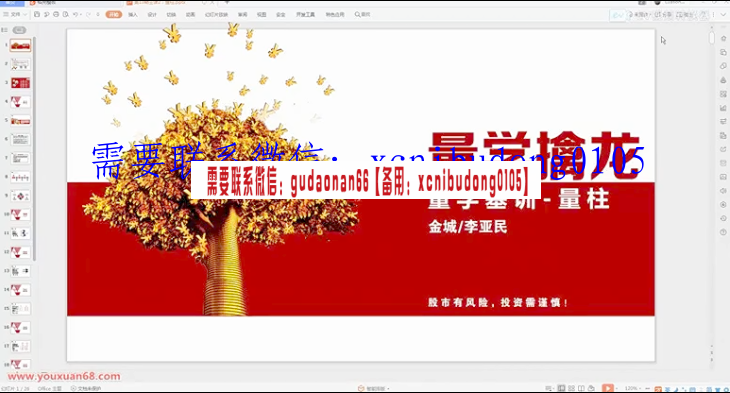Image resolution: width=730 pixels, height=393 pixels.
Task: Select slide 10 thumbnail
Action: click(x=20, y=215)
